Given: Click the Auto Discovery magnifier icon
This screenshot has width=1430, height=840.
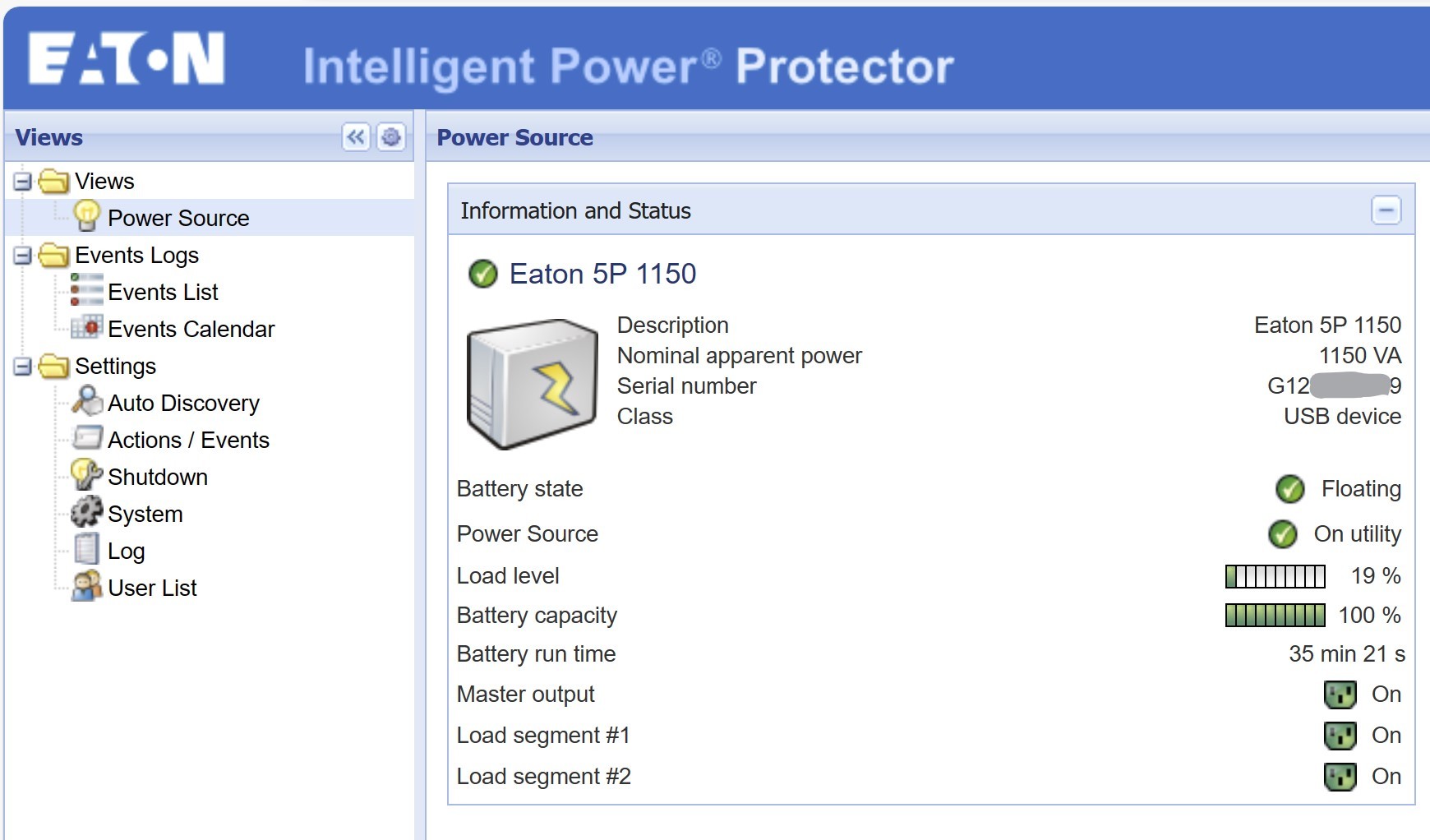Looking at the screenshot, I should pyautogui.click(x=86, y=401).
